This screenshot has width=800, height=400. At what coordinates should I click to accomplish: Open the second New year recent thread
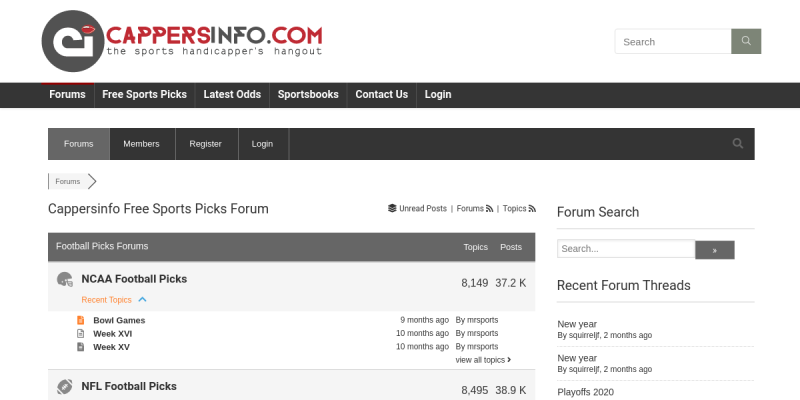pyautogui.click(x=577, y=358)
